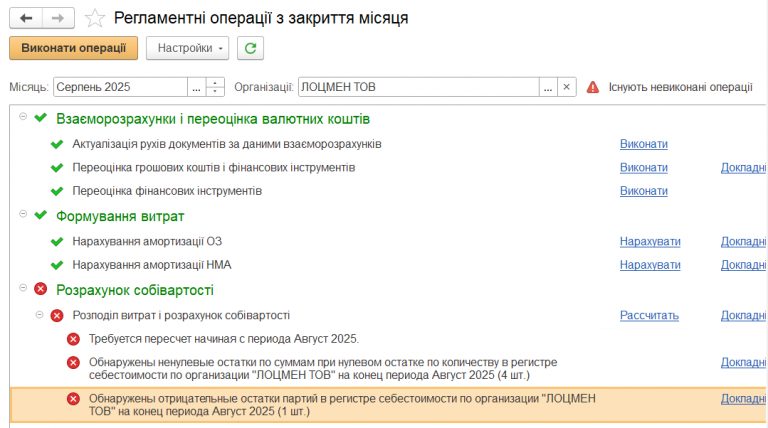Open month selection via ellipsis button

coord(196,87)
